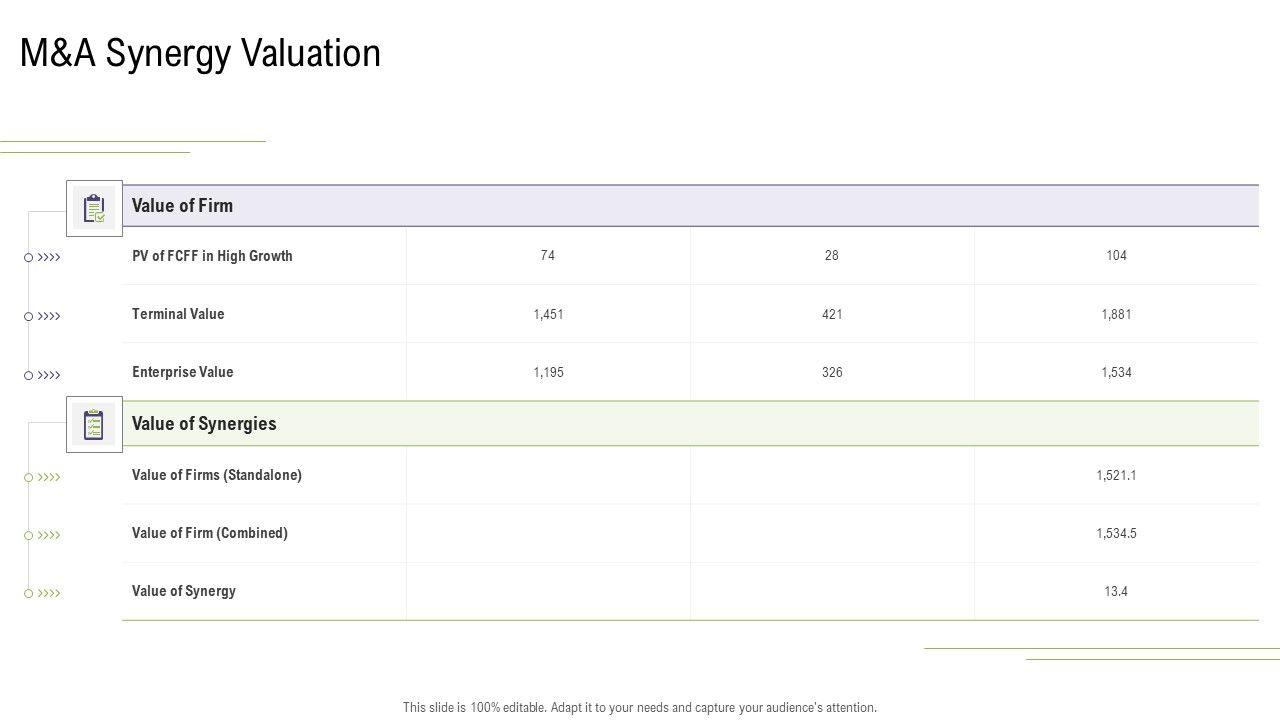Click the 13.4 synergy value cell
Viewport: 1280px width, 720px height.
point(1116,591)
